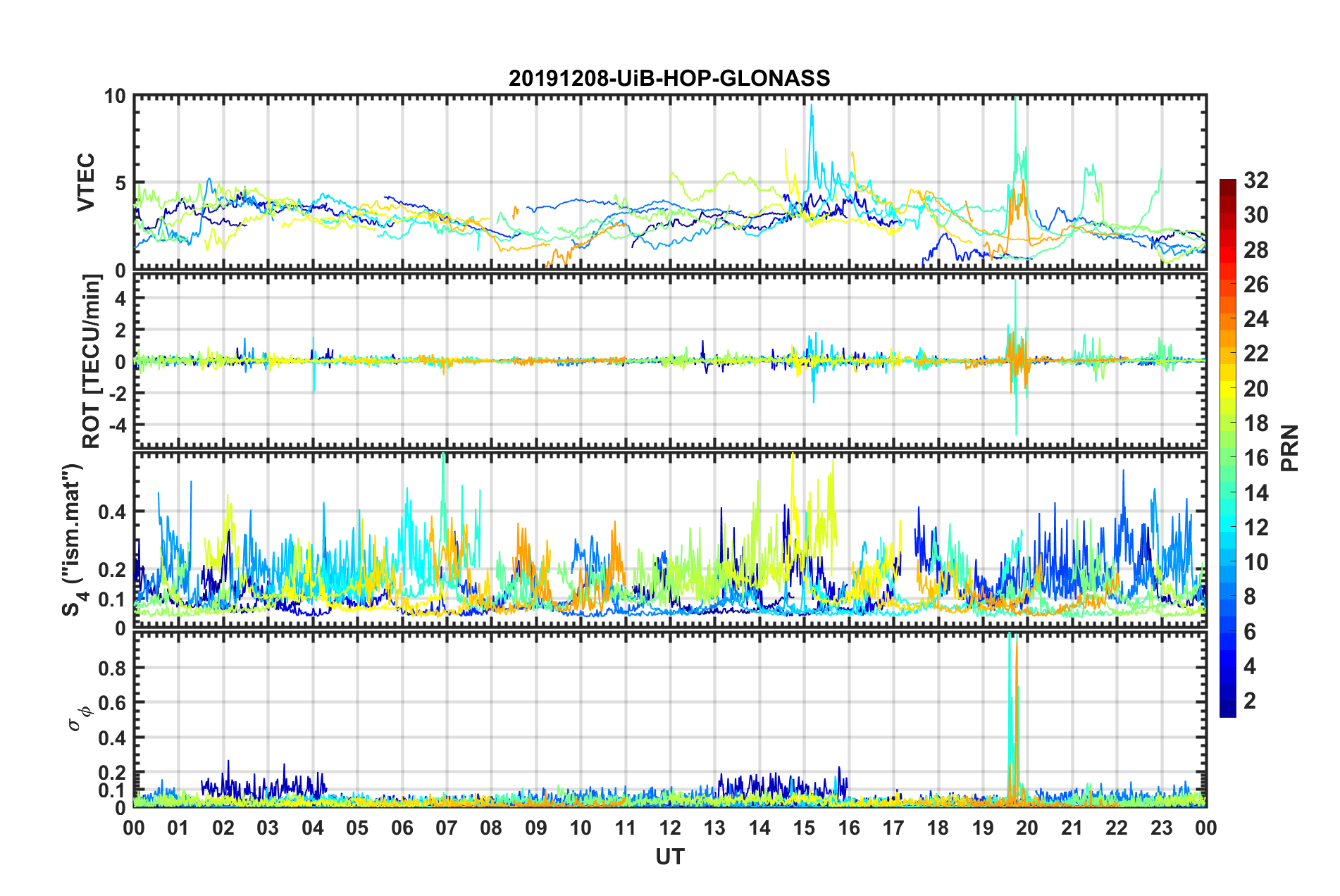Click colorbar tick value 2

point(1250,701)
